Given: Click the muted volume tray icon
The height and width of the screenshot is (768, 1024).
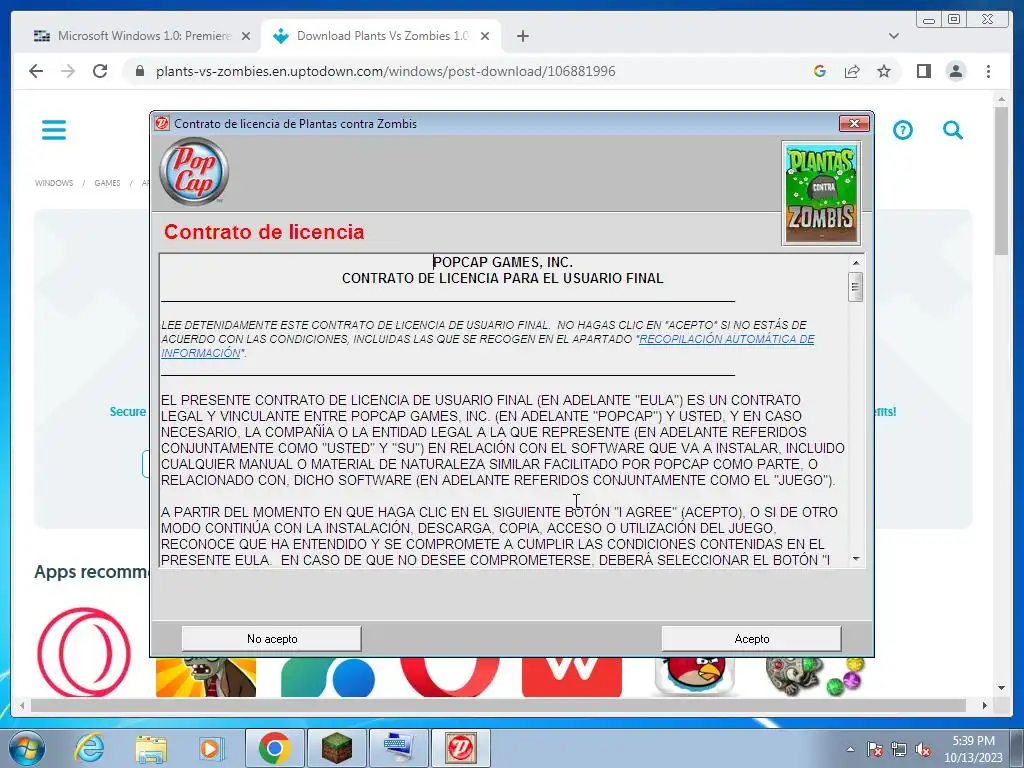Looking at the screenshot, I should pos(923,750).
